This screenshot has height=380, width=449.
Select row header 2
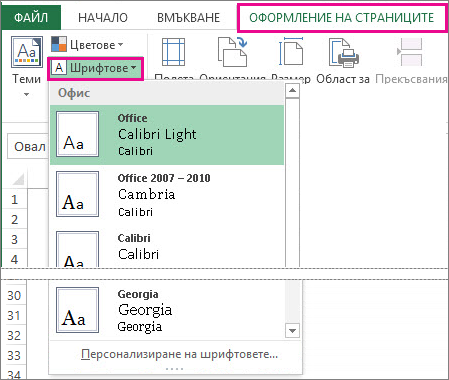coord(14,219)
